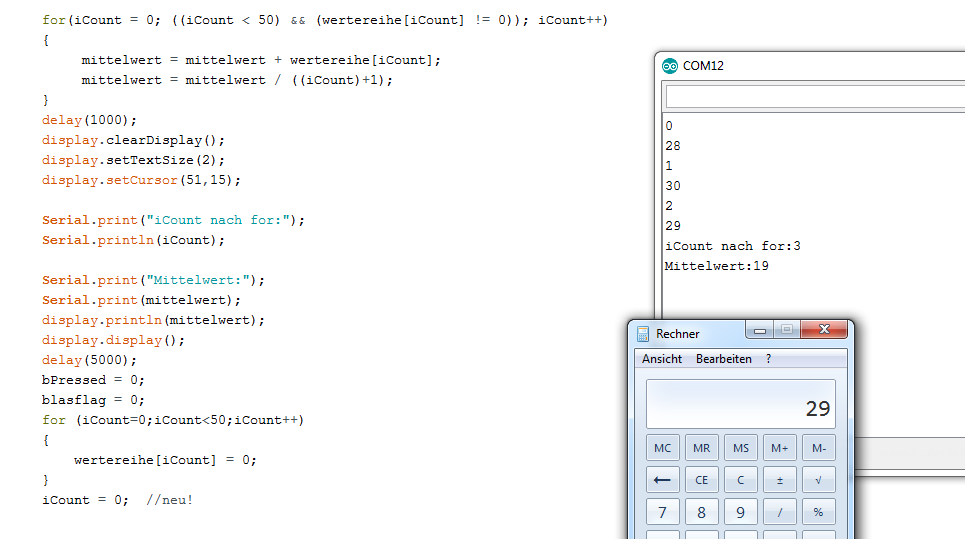Image resolution: width=965 pixels, height=539 pixels.
Task: Click the calculator display showing 29
Action: 741,404
